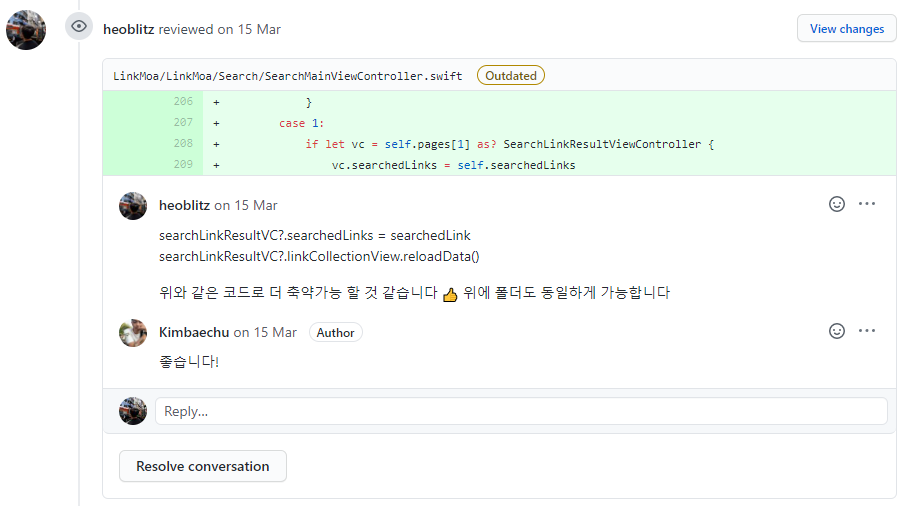Click the Author badge next to Kimbaechu

[x=335, y=333]
